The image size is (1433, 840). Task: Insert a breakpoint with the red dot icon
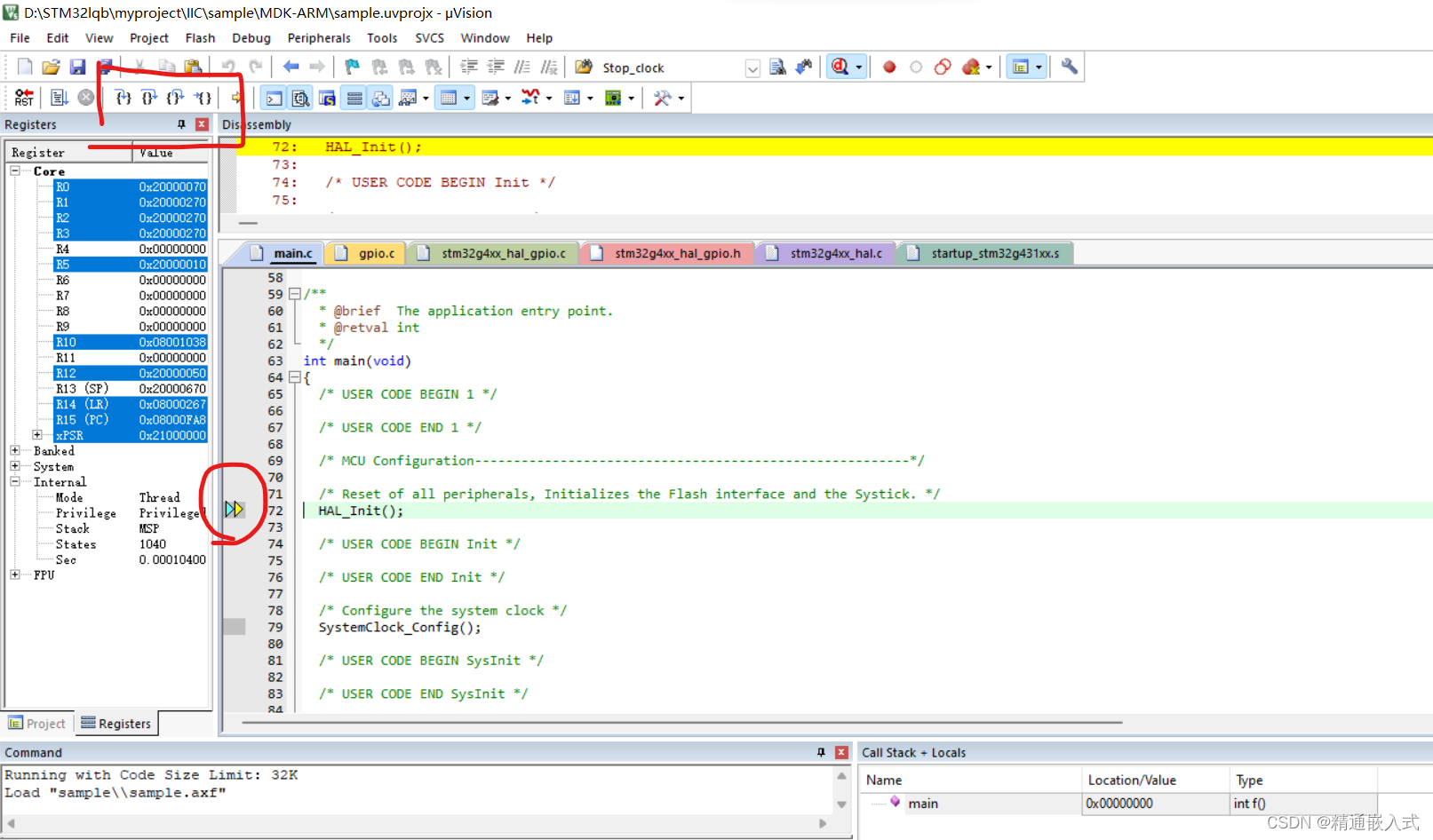889,67
